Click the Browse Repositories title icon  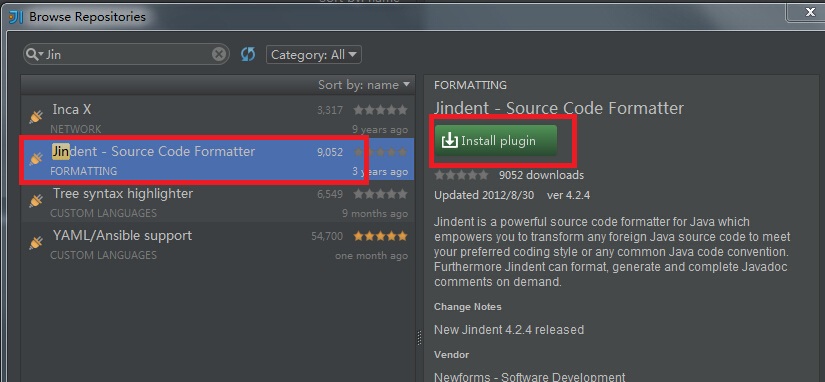[x=16, y=17]
